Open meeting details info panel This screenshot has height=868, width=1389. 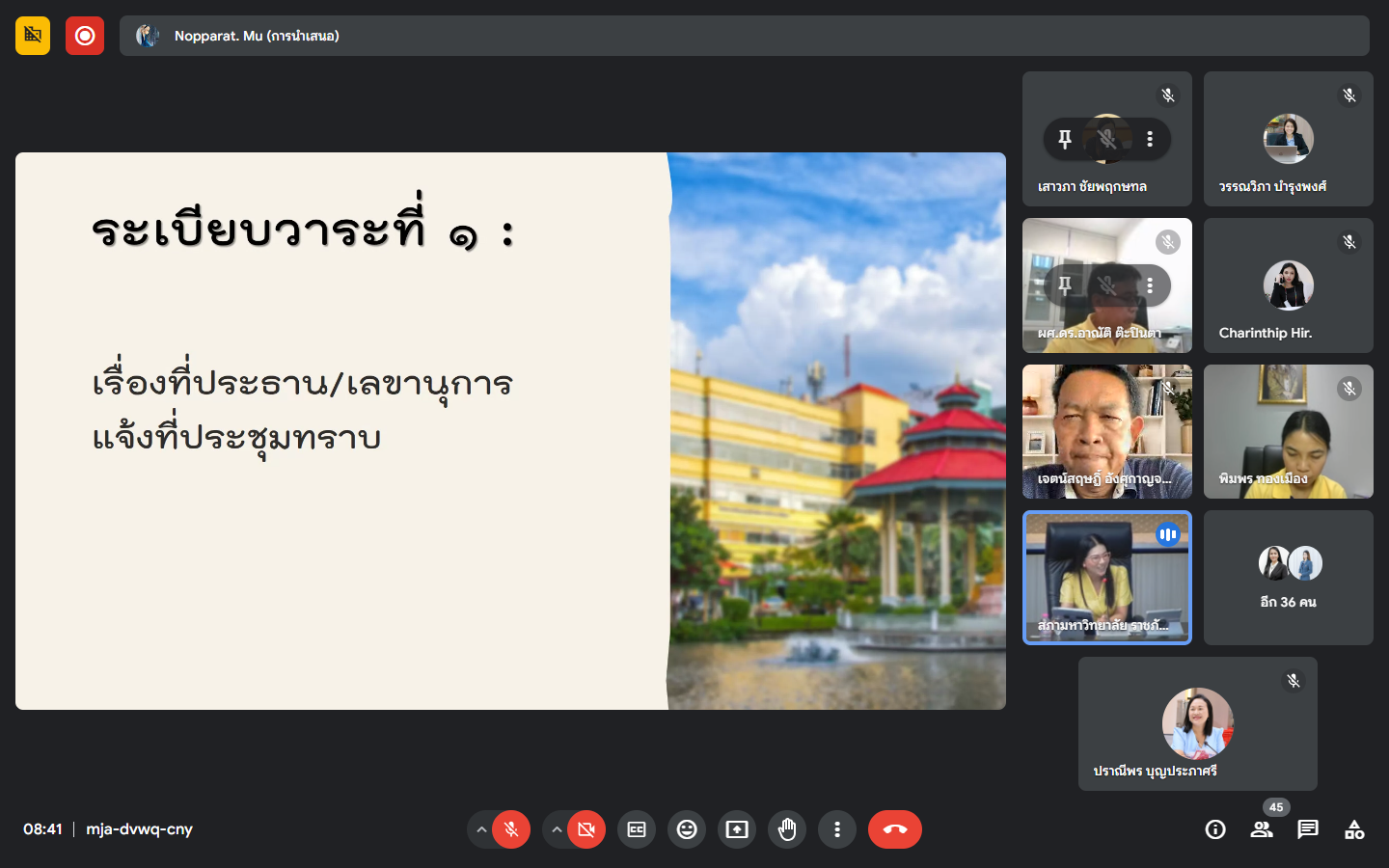coord(1215,829)
